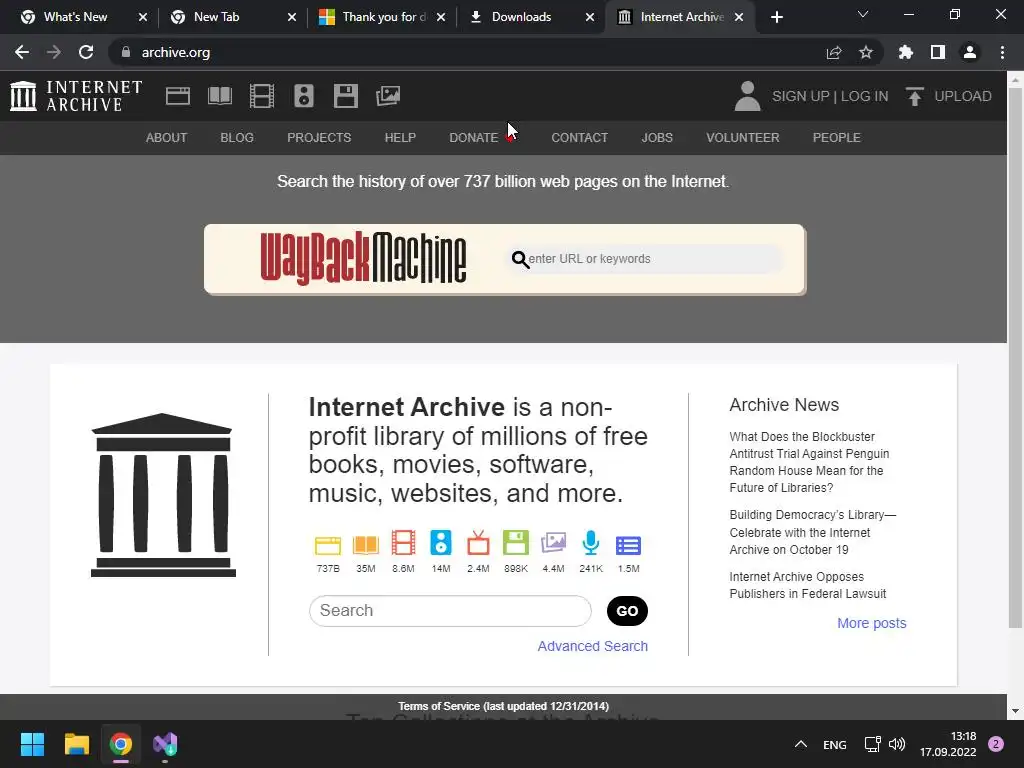Viewport: 1024px width, 768px height.
Task: Bookmark this page with star icon
Action: (866, 52)
